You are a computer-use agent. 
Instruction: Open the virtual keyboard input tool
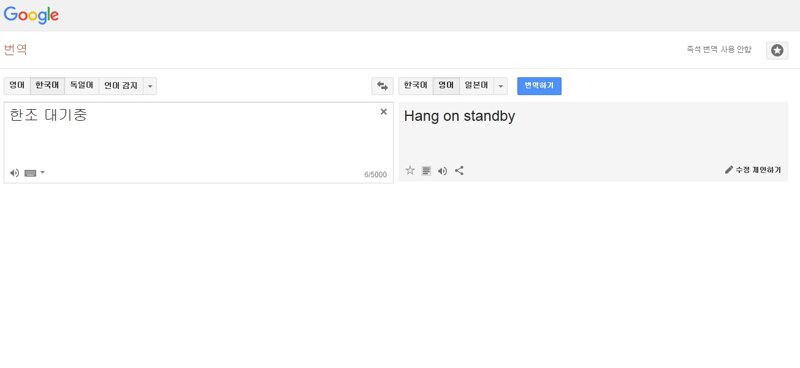[30, 173]
